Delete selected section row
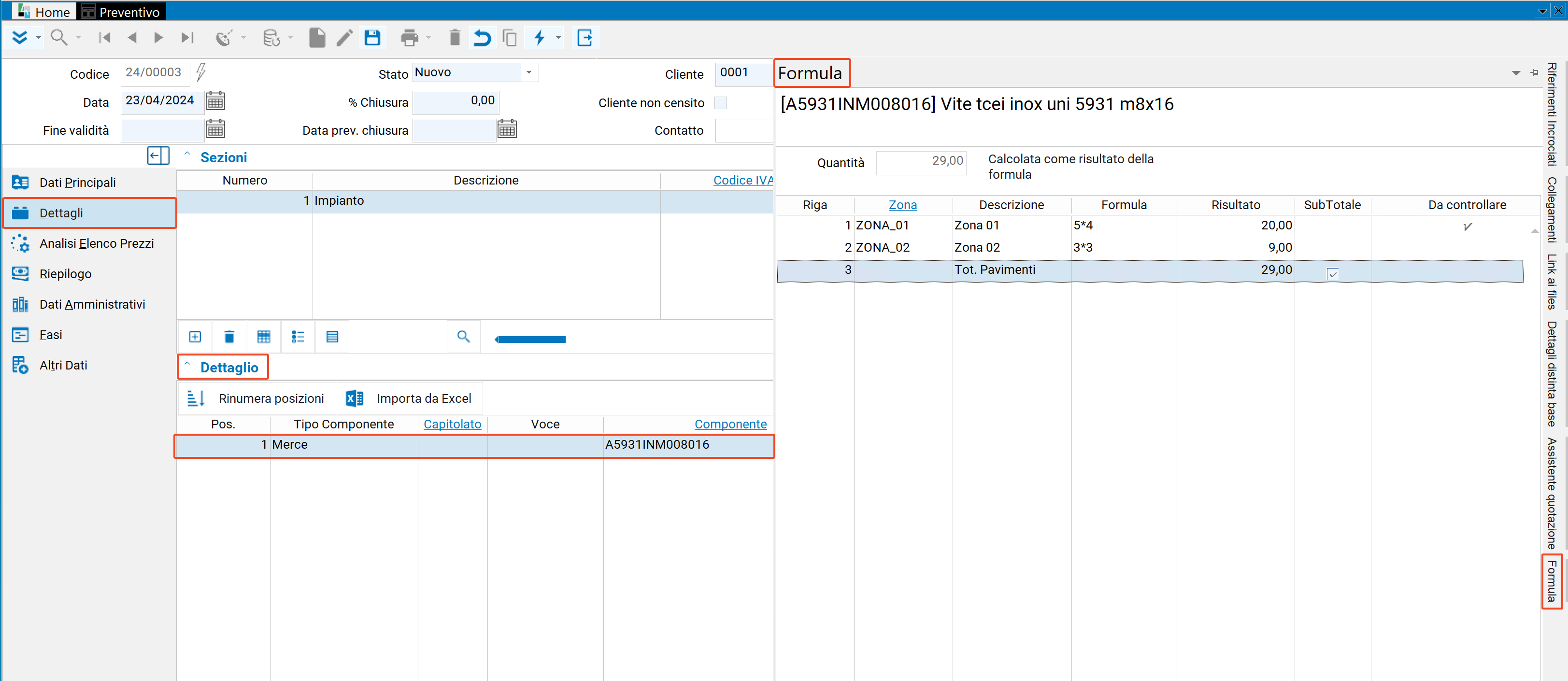This screenshot has width=1568, height=681. [x=229, y=337]
